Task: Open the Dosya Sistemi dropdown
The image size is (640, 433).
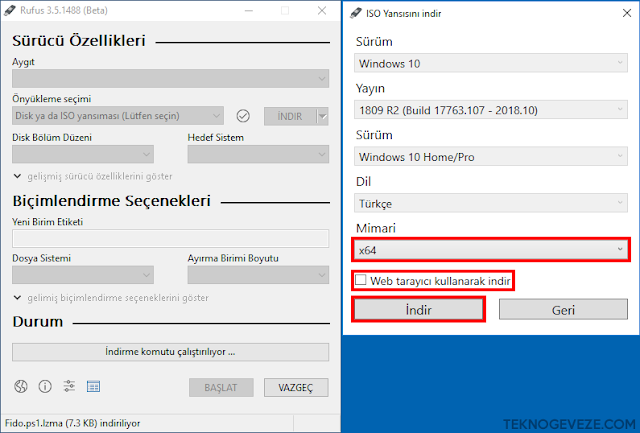Action: pyautogui.click(x=83, y=275)
